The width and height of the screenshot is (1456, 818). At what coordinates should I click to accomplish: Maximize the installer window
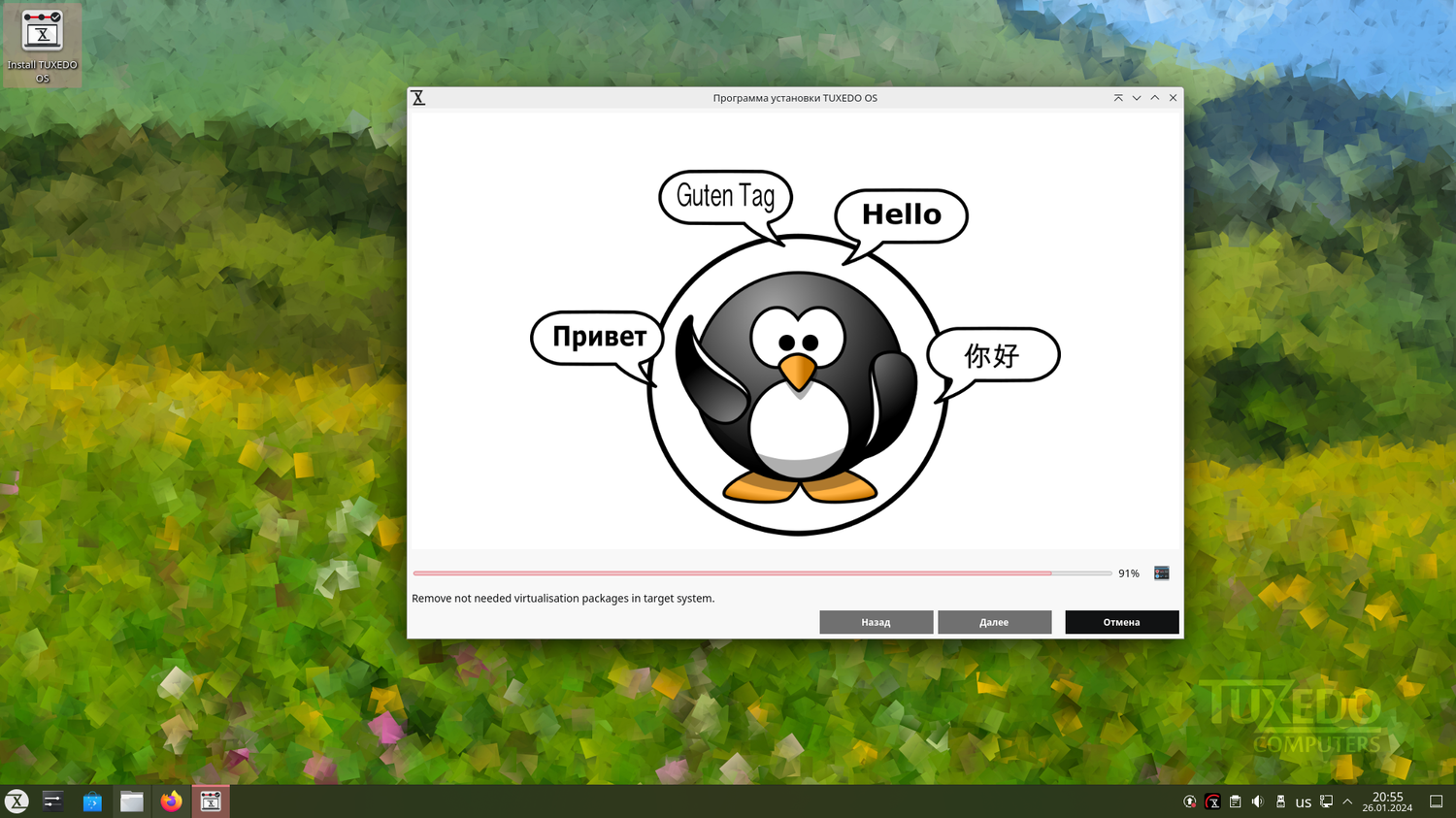1155,98
